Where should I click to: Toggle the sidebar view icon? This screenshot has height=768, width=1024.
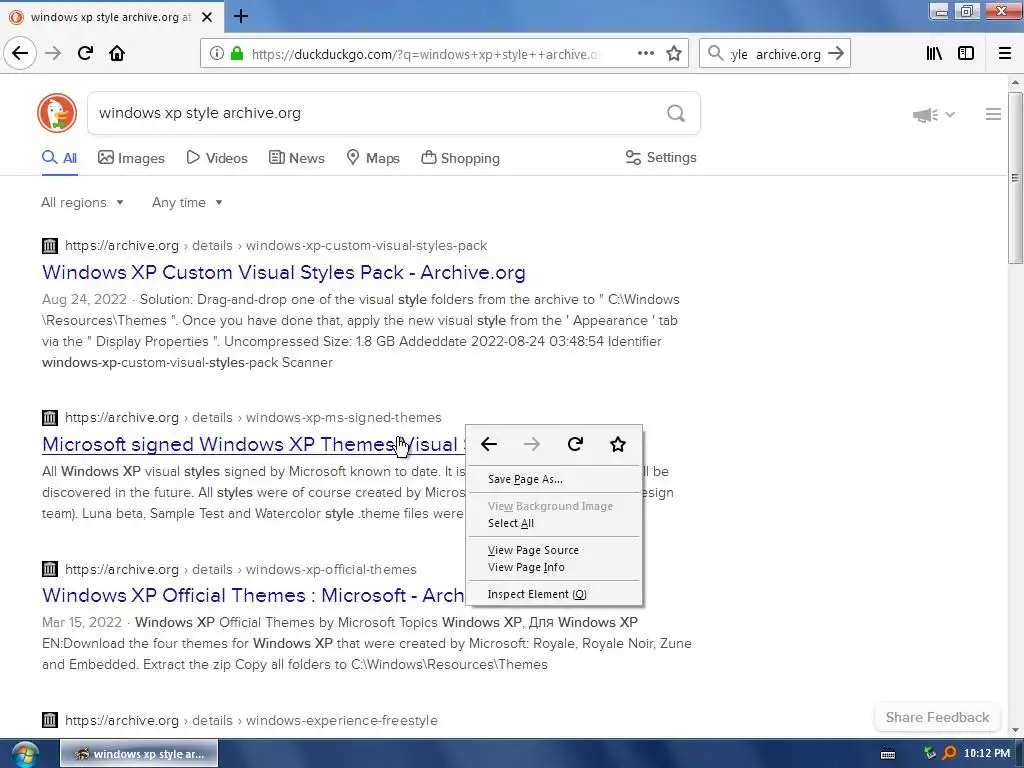pyautogui.click(x=965, y=53)
